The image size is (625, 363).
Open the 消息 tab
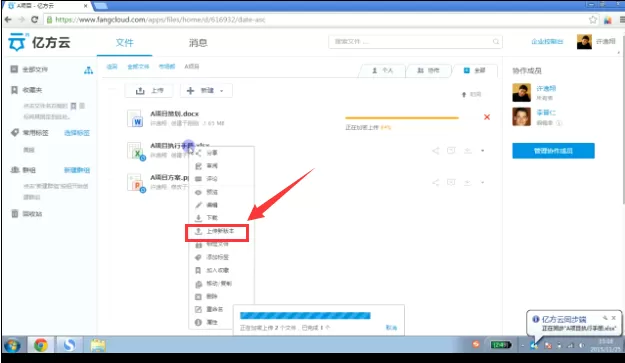pos(198,43)
